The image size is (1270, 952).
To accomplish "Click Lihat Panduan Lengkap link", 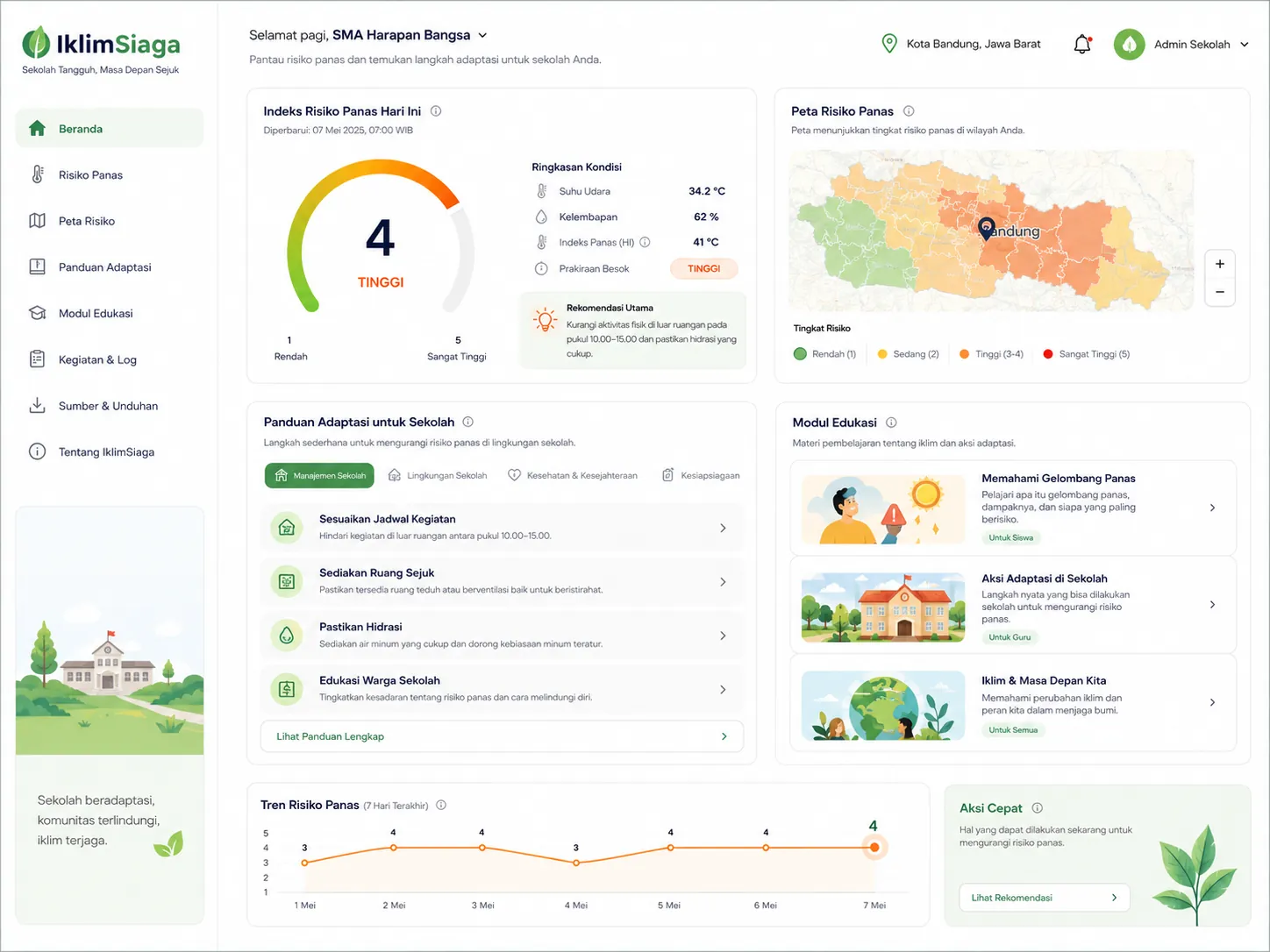I will pos(502,736).
